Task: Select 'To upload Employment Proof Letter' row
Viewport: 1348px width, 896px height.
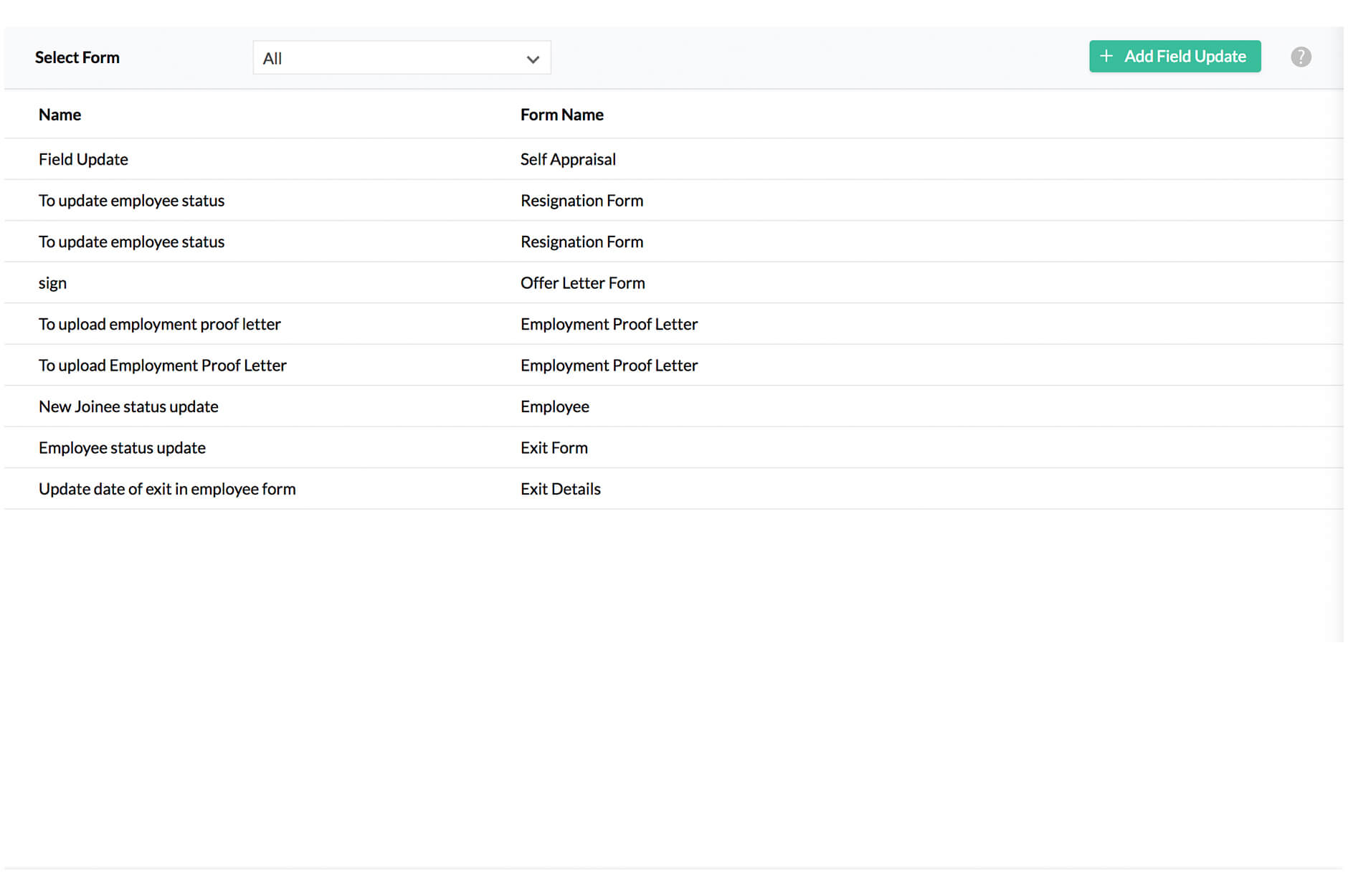Action: pyautogui.click(x=162, y=365)
